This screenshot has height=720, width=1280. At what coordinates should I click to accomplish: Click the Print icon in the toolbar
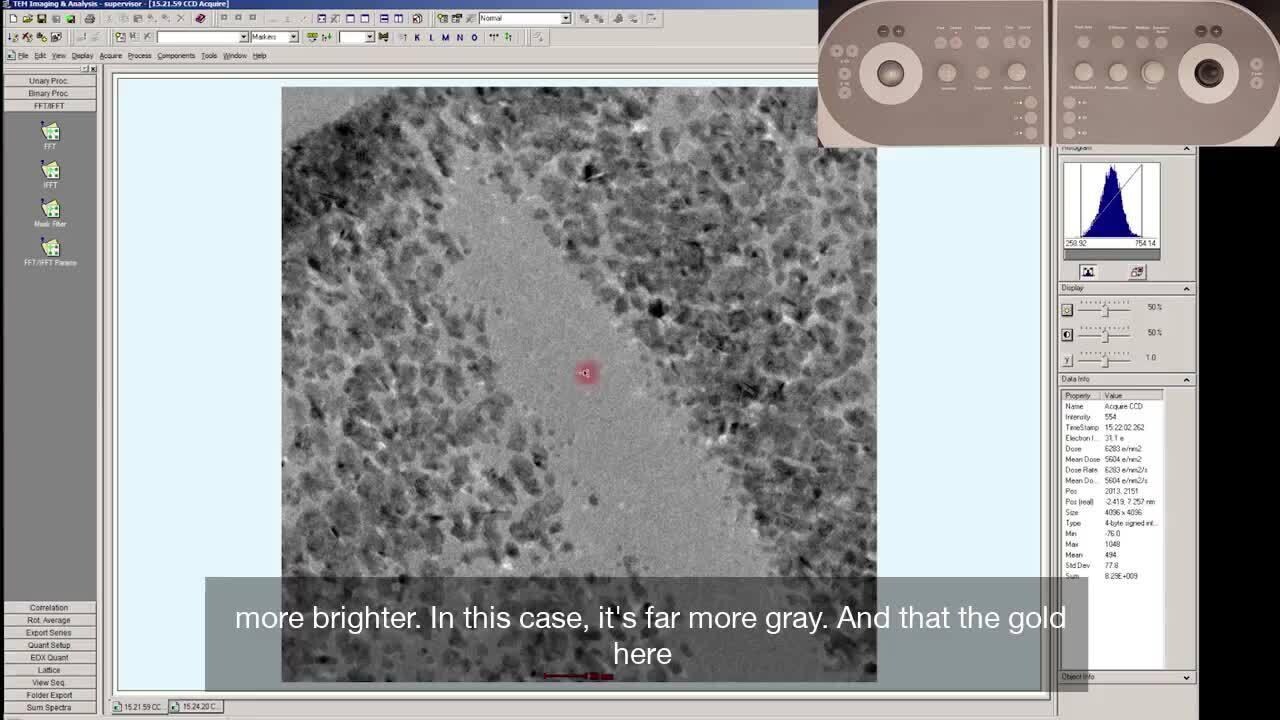90,19
